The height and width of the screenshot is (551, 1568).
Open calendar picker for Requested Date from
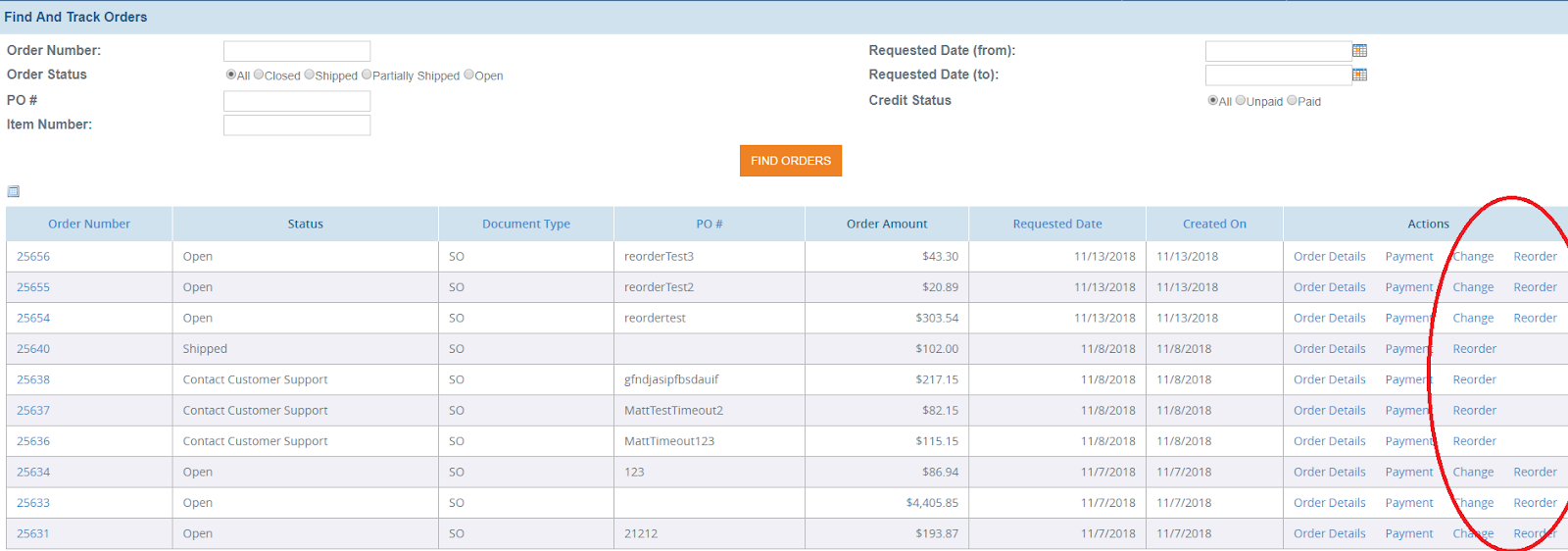pyautogui.click(x=1359, y=51)
